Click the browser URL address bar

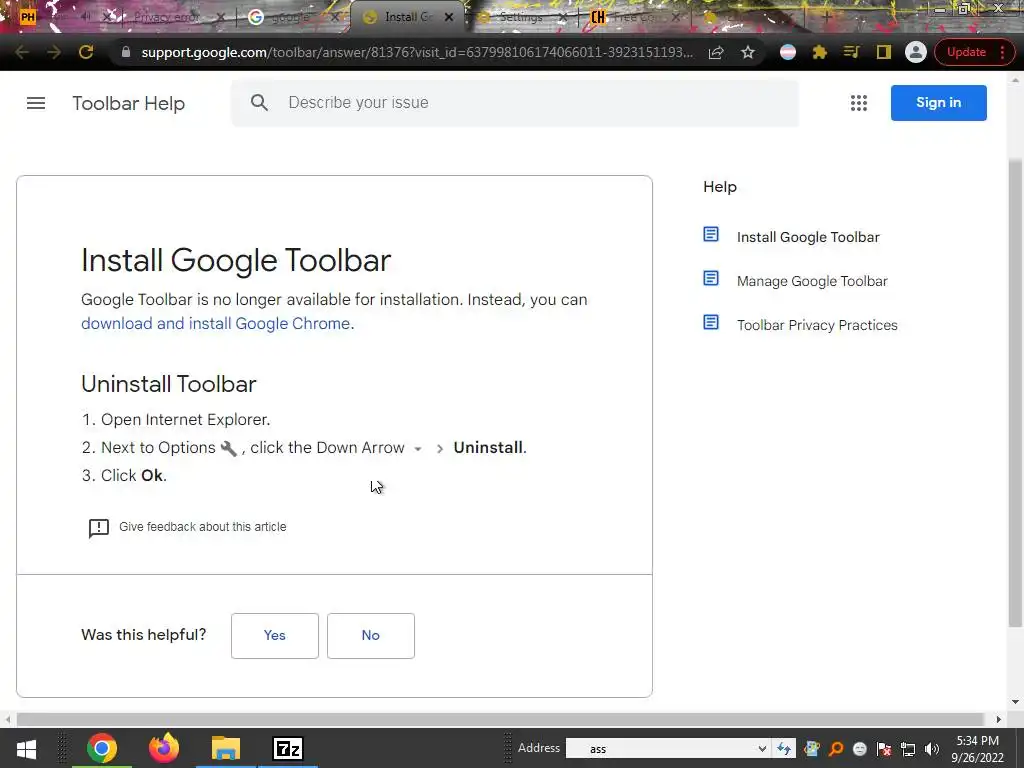[417, 52]
